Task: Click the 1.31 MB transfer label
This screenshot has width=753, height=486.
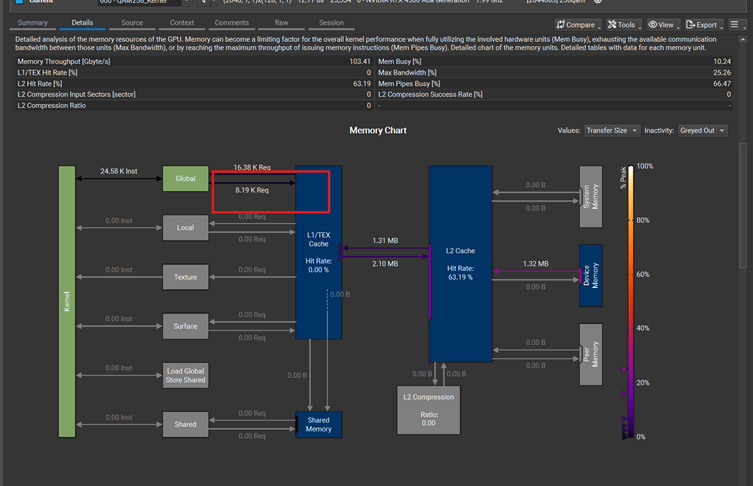Action: pos(385,241)
